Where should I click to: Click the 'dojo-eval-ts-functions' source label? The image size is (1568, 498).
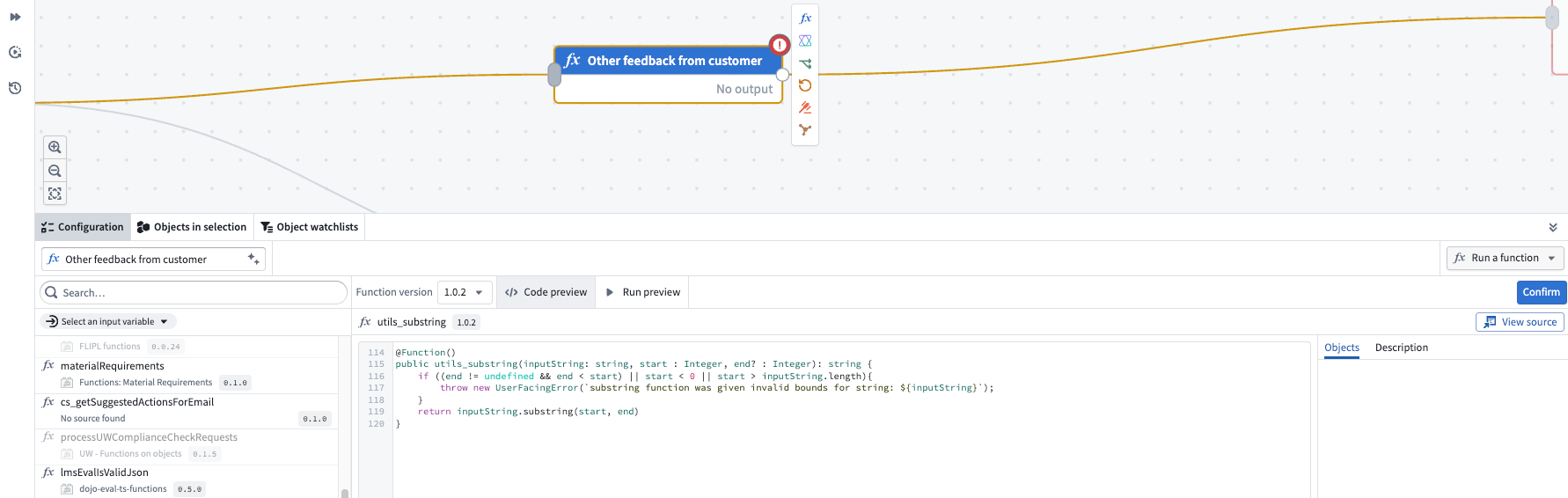click(123, 489)
